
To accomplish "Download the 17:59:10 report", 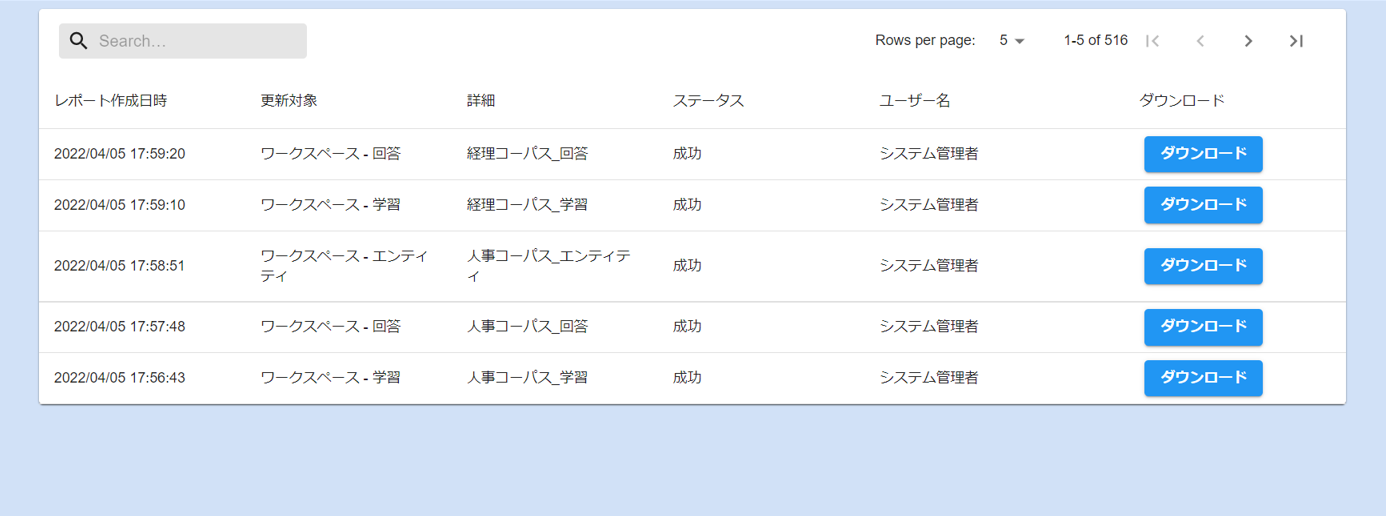I will [1203, 205].
